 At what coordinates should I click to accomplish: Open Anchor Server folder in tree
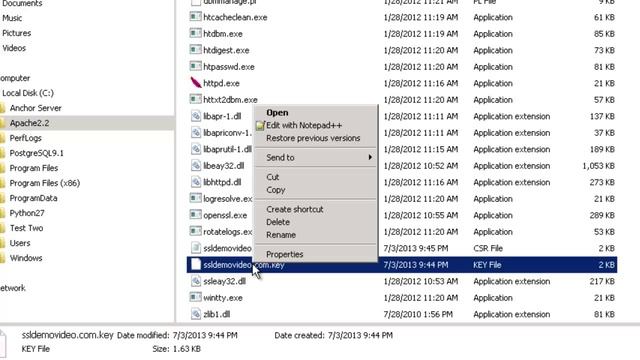(x=36, y=108)
